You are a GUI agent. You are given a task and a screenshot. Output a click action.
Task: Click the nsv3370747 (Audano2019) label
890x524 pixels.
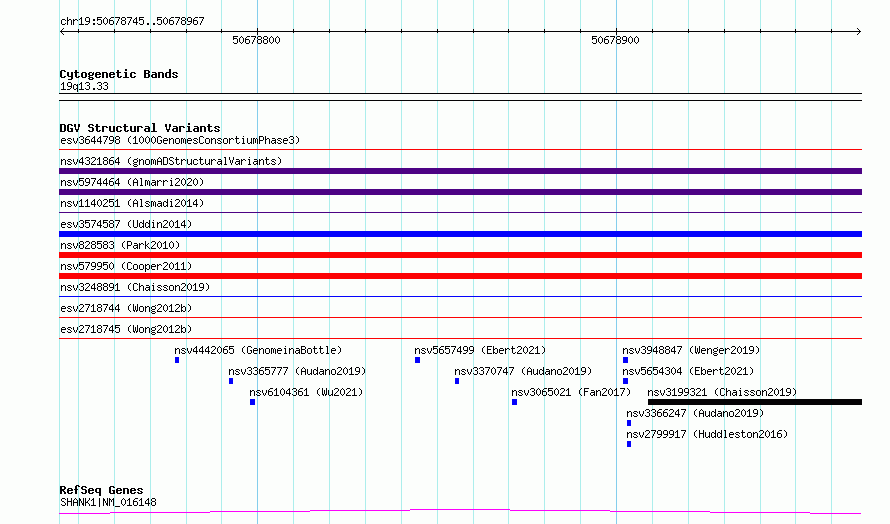[523, 371]
